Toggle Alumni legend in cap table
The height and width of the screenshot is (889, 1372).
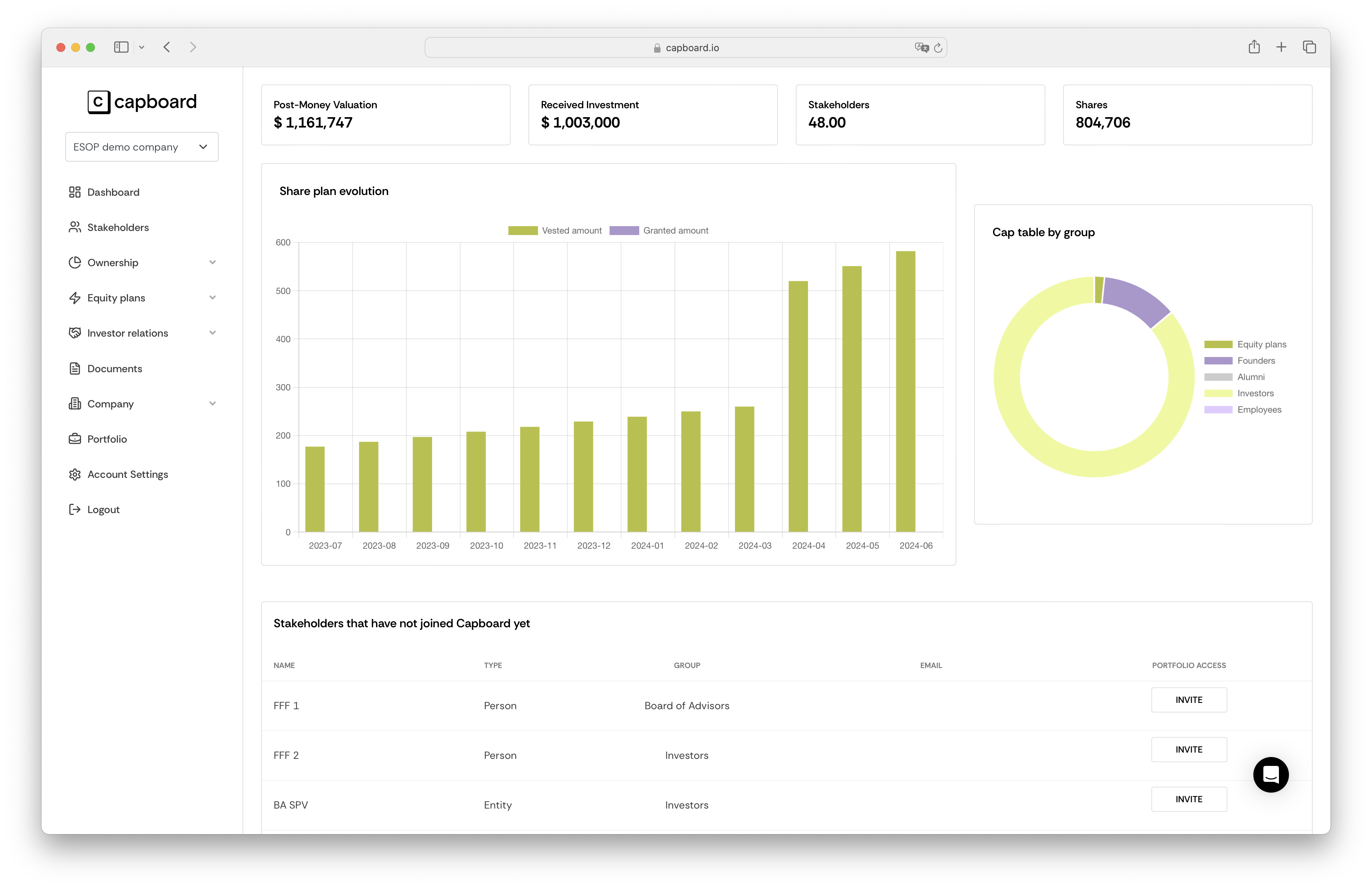[1234, 376]
